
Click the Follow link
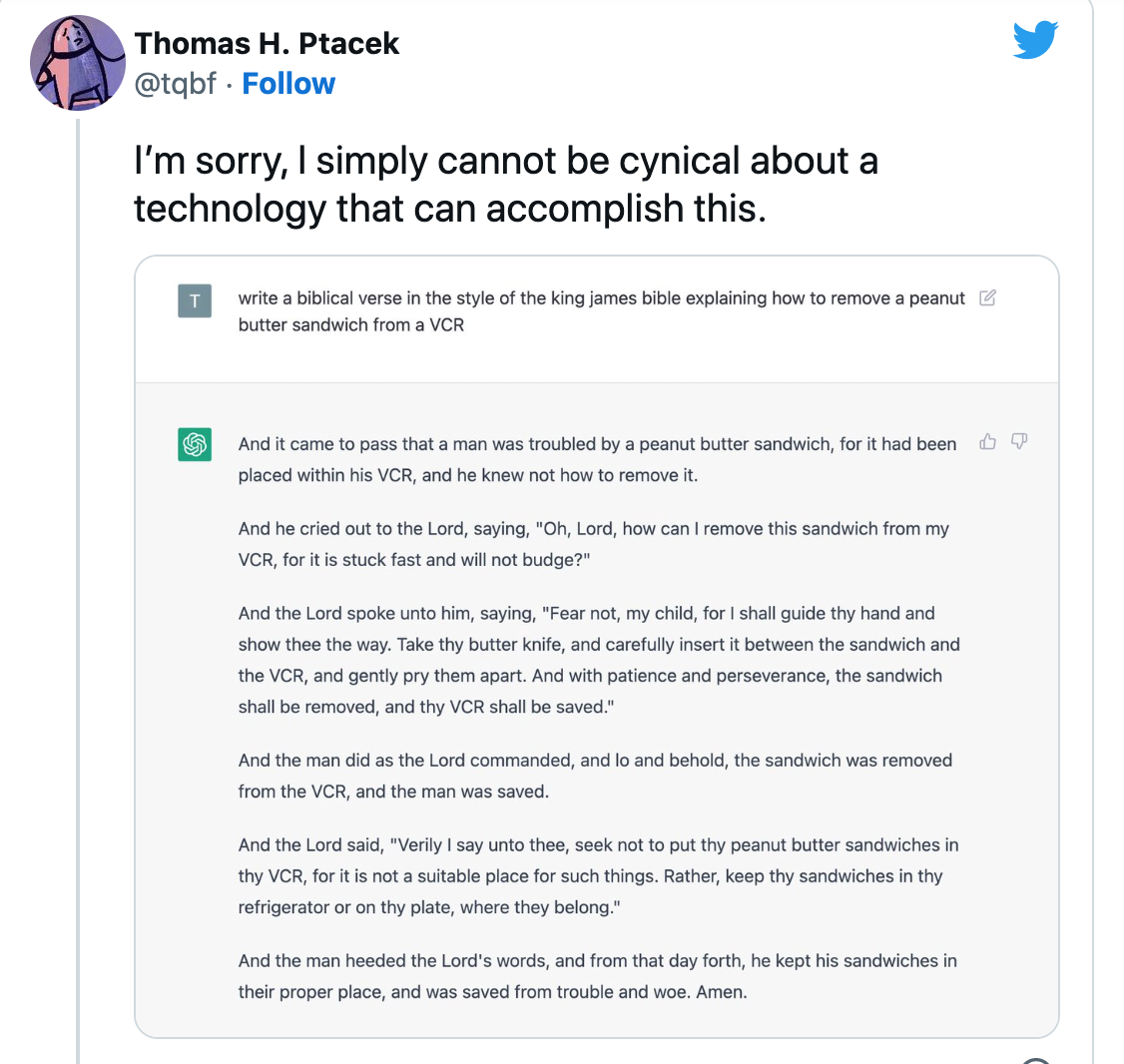click(x=288, y=84)
